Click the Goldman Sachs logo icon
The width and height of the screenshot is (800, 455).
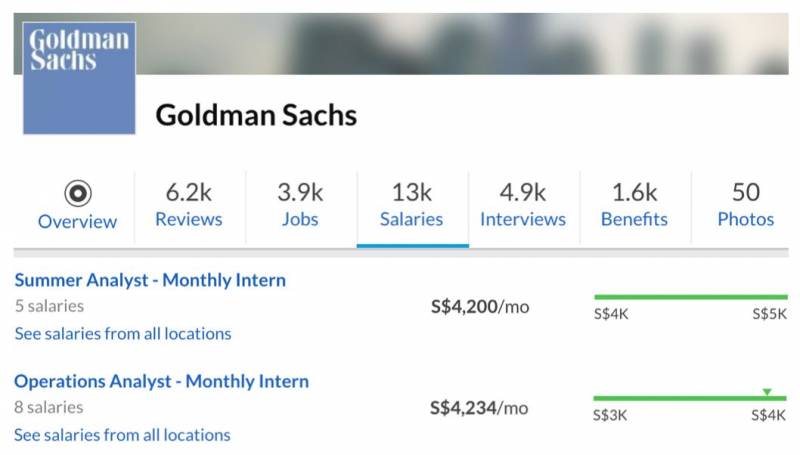click(x=79, y=78)
